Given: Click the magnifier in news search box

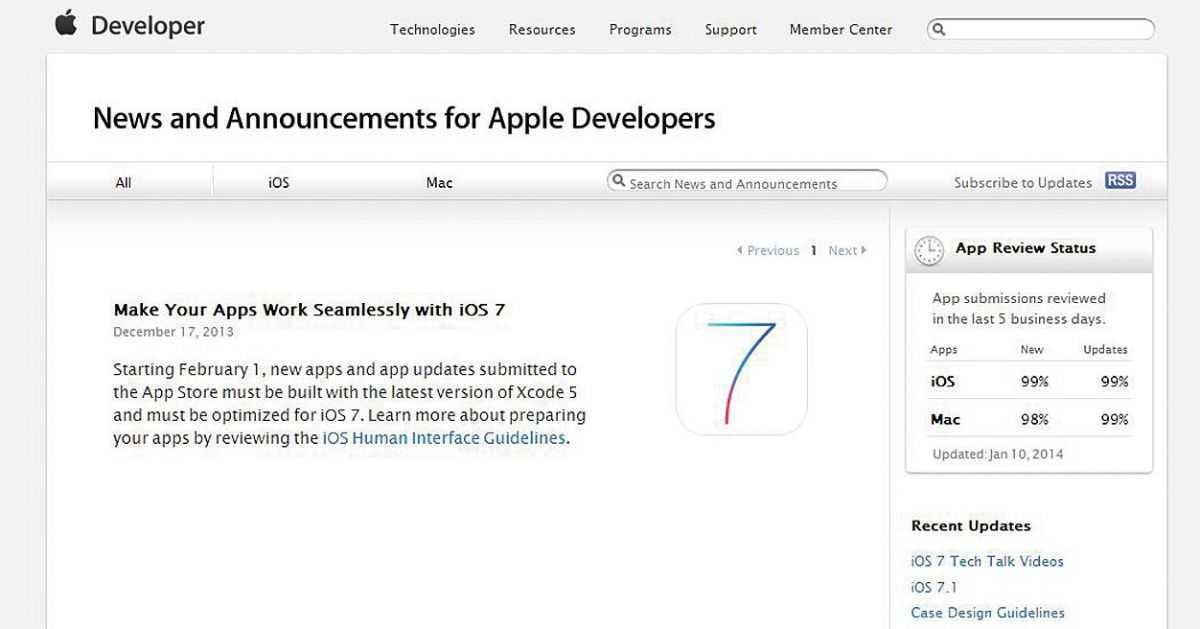Looking at the screenshot, I should coord(619,182).
